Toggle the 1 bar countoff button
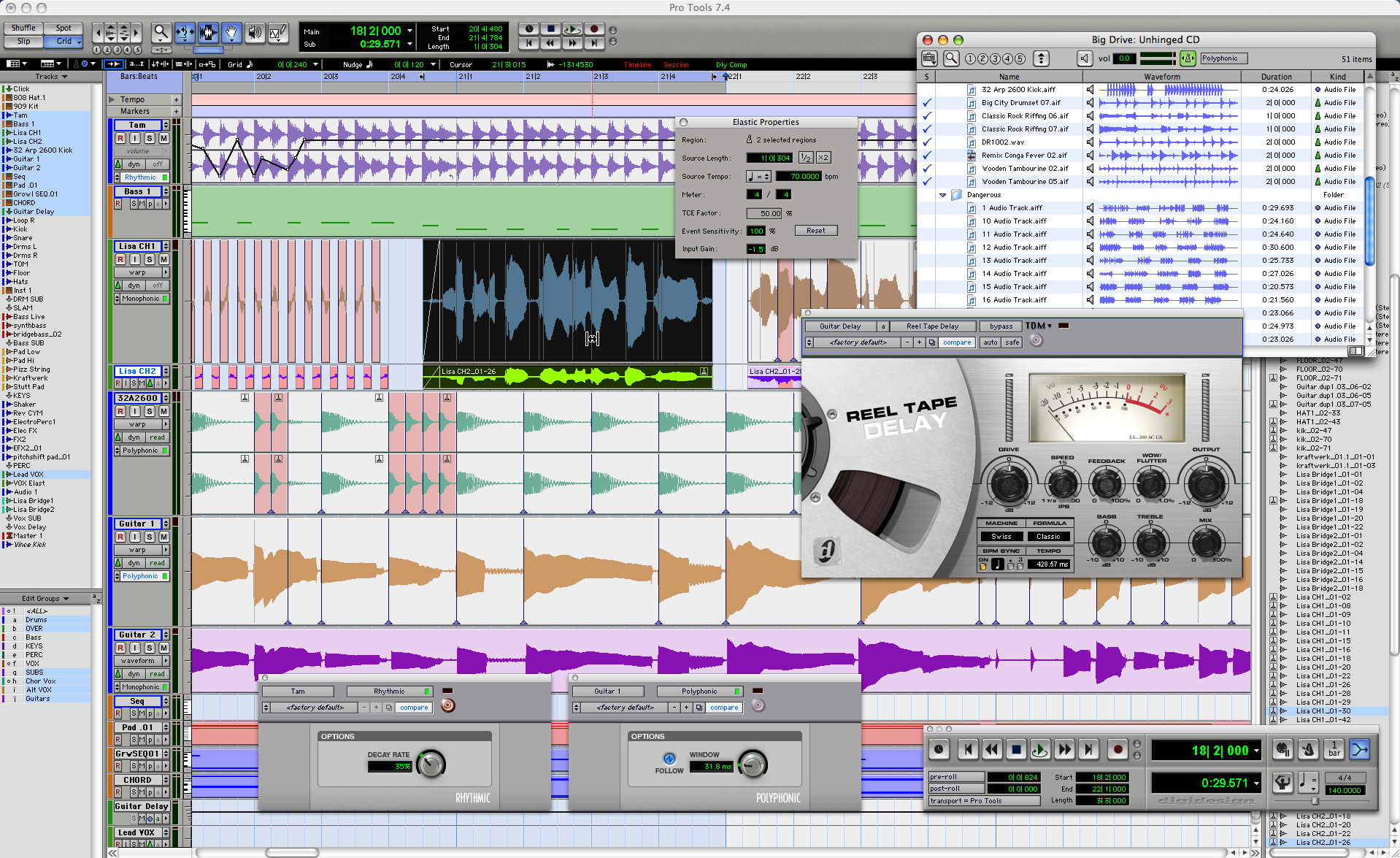Viewport: 1400px width, 858px height. coord(1334,749)
